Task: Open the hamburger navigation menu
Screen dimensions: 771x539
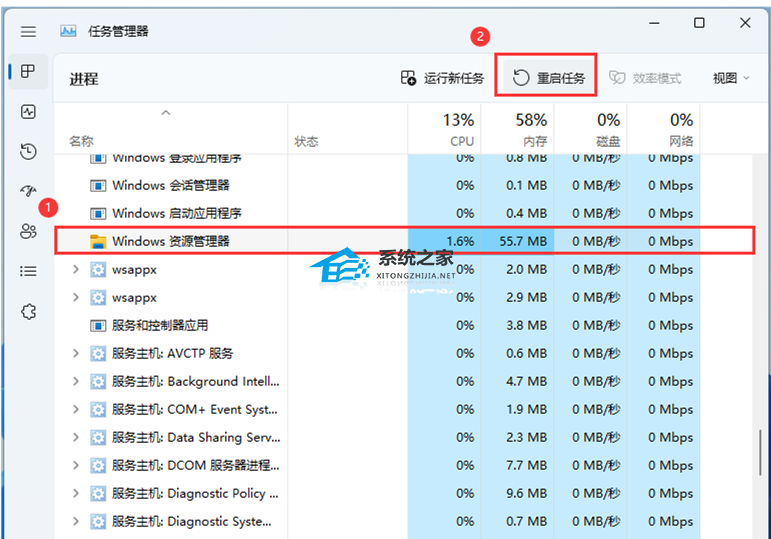Action: tap(28, 31)
